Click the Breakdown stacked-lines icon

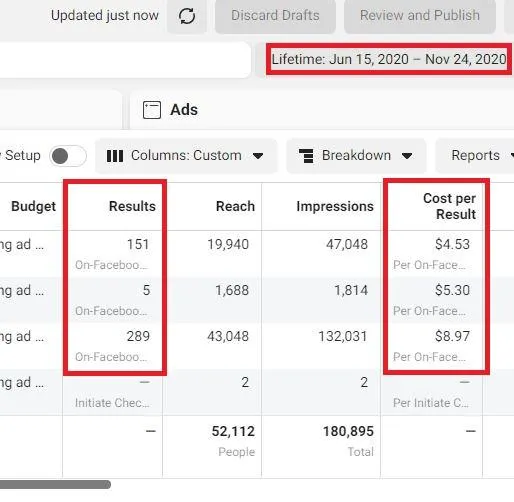click(306, 156)
